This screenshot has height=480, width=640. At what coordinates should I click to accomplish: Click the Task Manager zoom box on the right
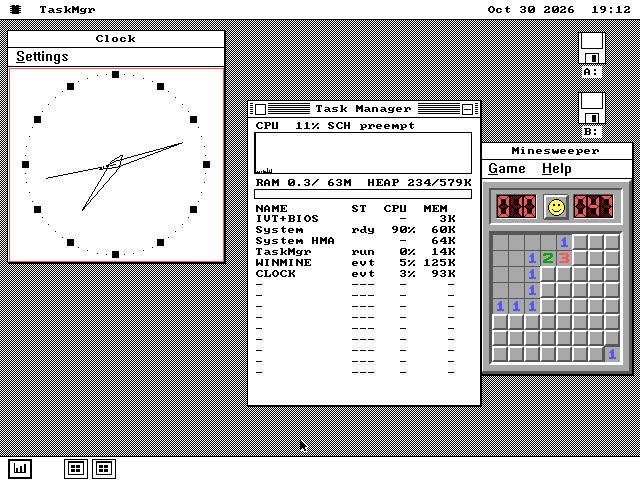467,109
